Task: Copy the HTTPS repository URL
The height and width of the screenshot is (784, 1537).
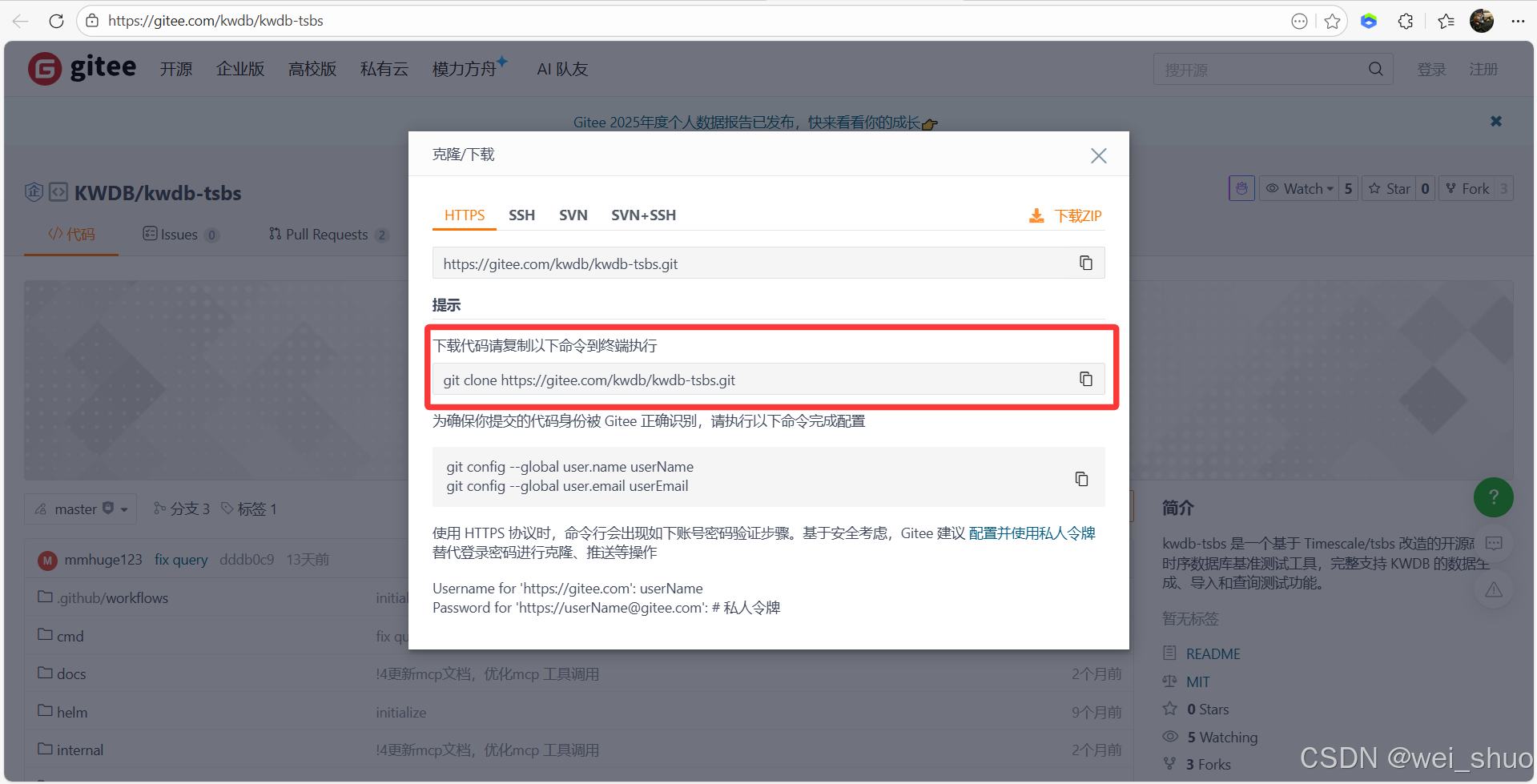Action: point(1085,263)
